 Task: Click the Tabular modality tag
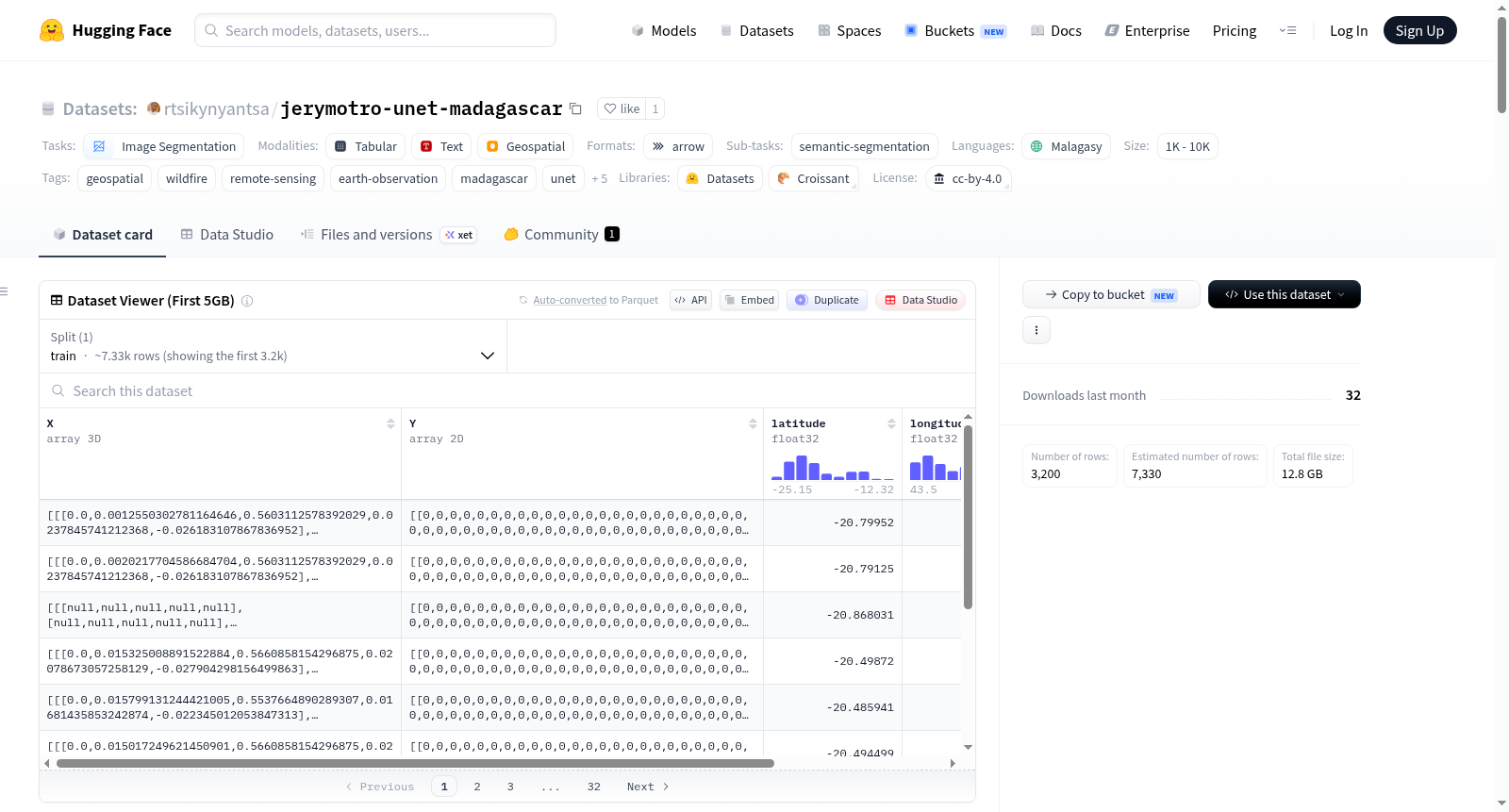(366, 146)
